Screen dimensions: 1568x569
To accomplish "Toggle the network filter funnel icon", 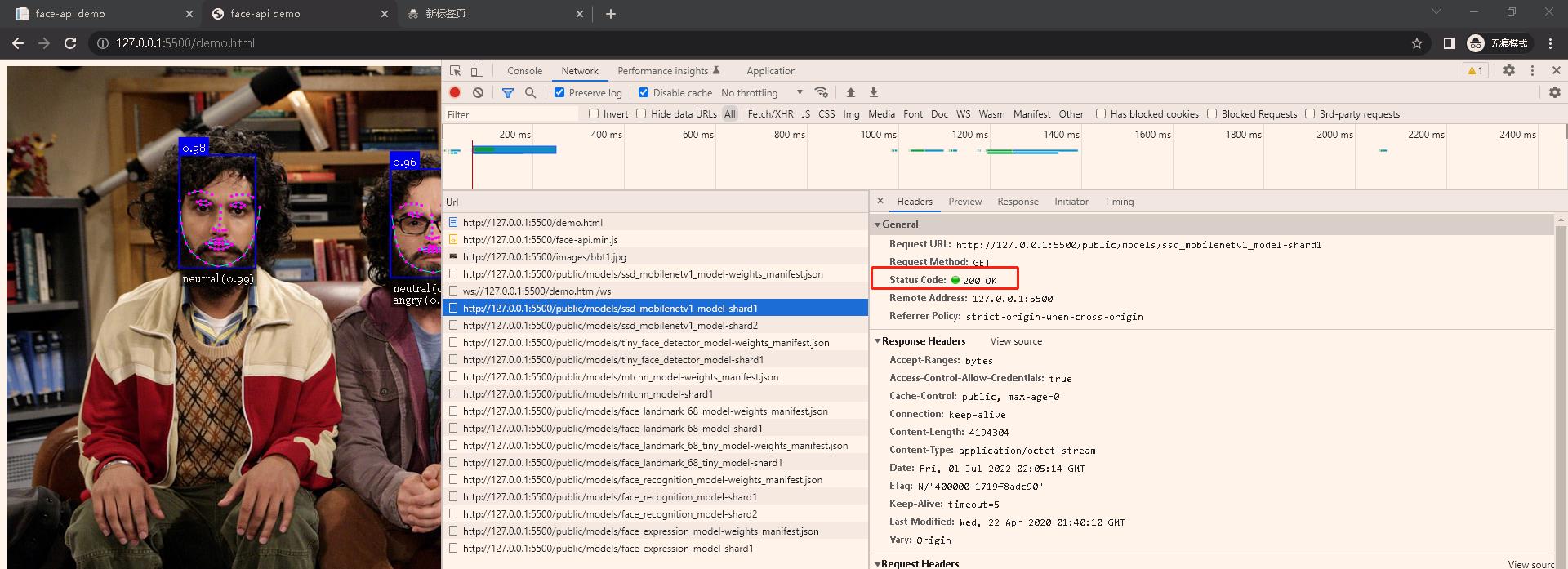I will [507, 92].
